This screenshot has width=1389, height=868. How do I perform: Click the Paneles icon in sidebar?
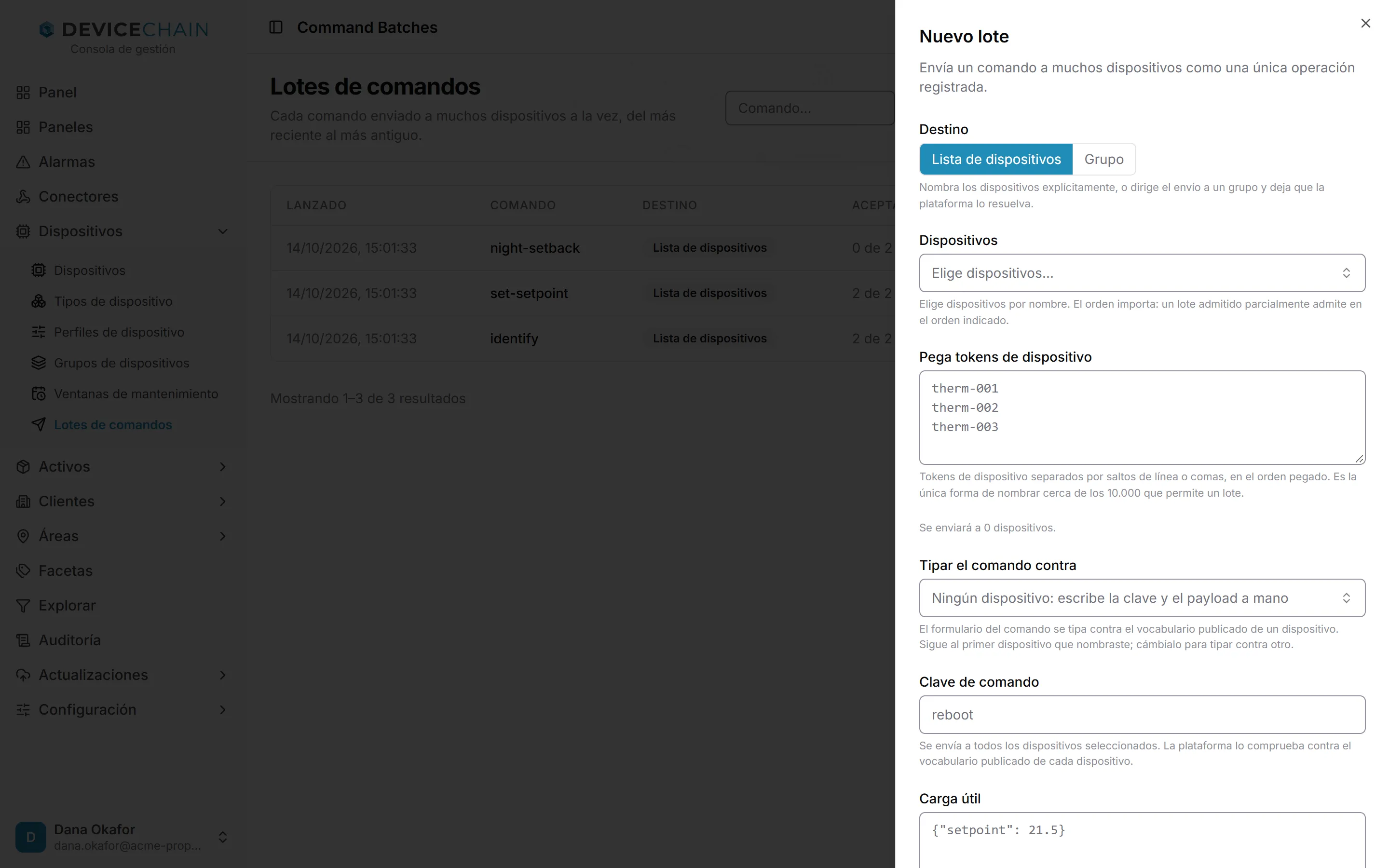click(x=23, y=127)
